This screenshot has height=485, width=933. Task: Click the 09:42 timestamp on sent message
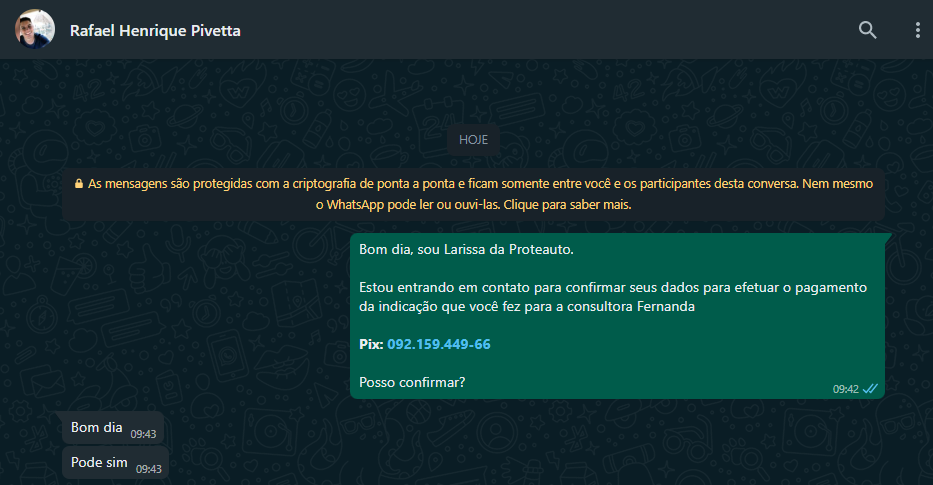pyautogui.click(x=846, y=389)
